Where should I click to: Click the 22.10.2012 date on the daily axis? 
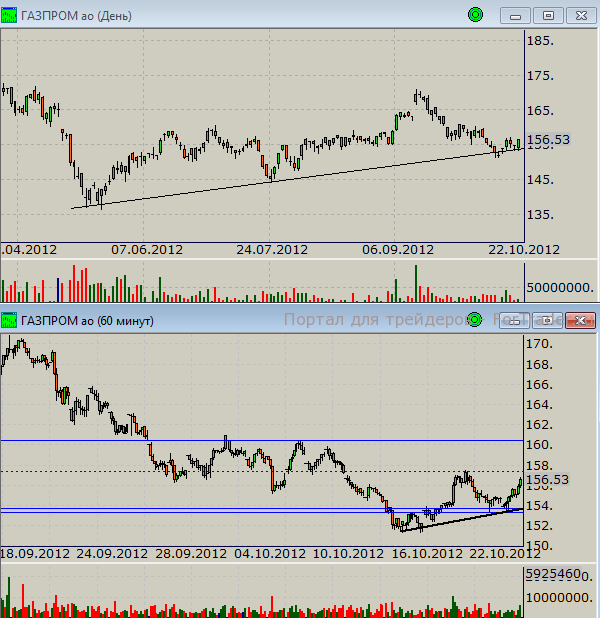pyautogui.click(x=524, y=250)
